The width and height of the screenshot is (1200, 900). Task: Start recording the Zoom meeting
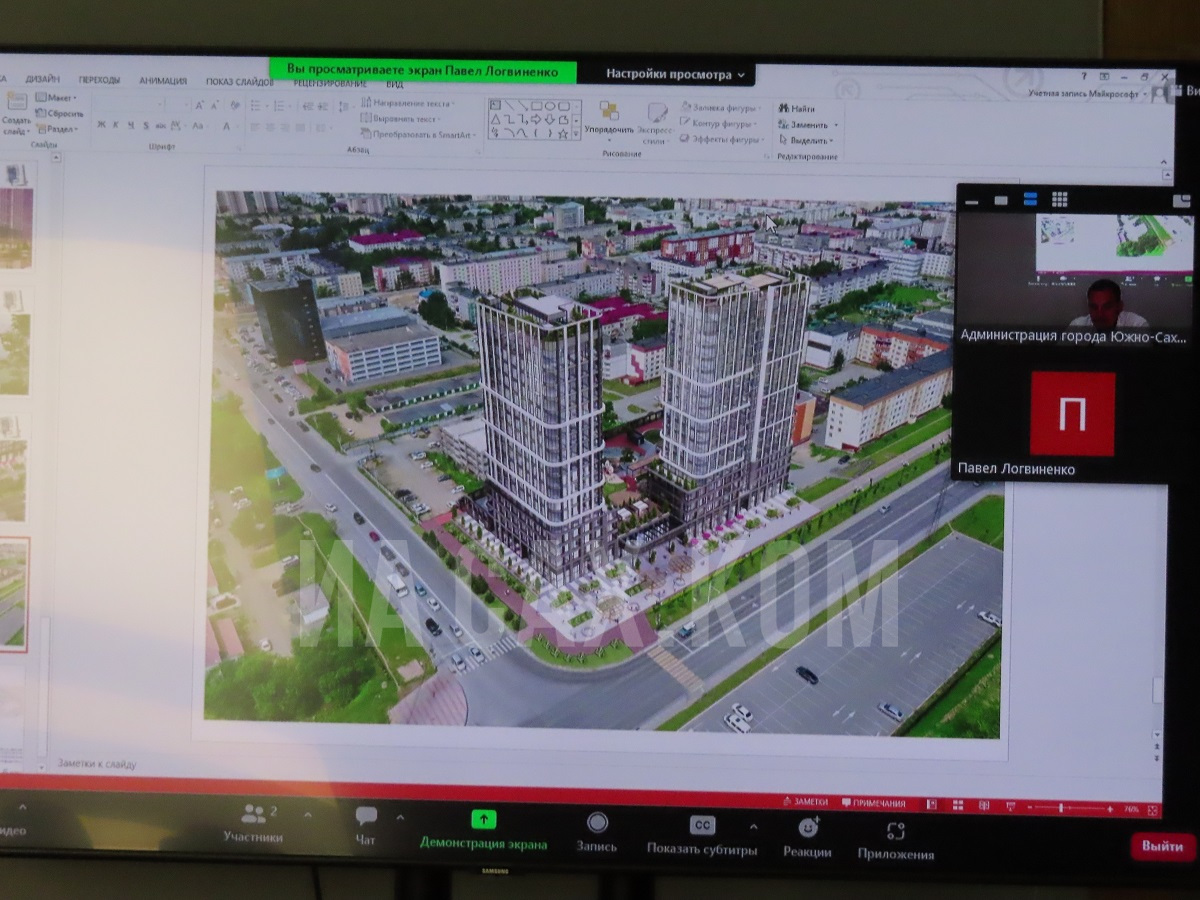[596, 832]
